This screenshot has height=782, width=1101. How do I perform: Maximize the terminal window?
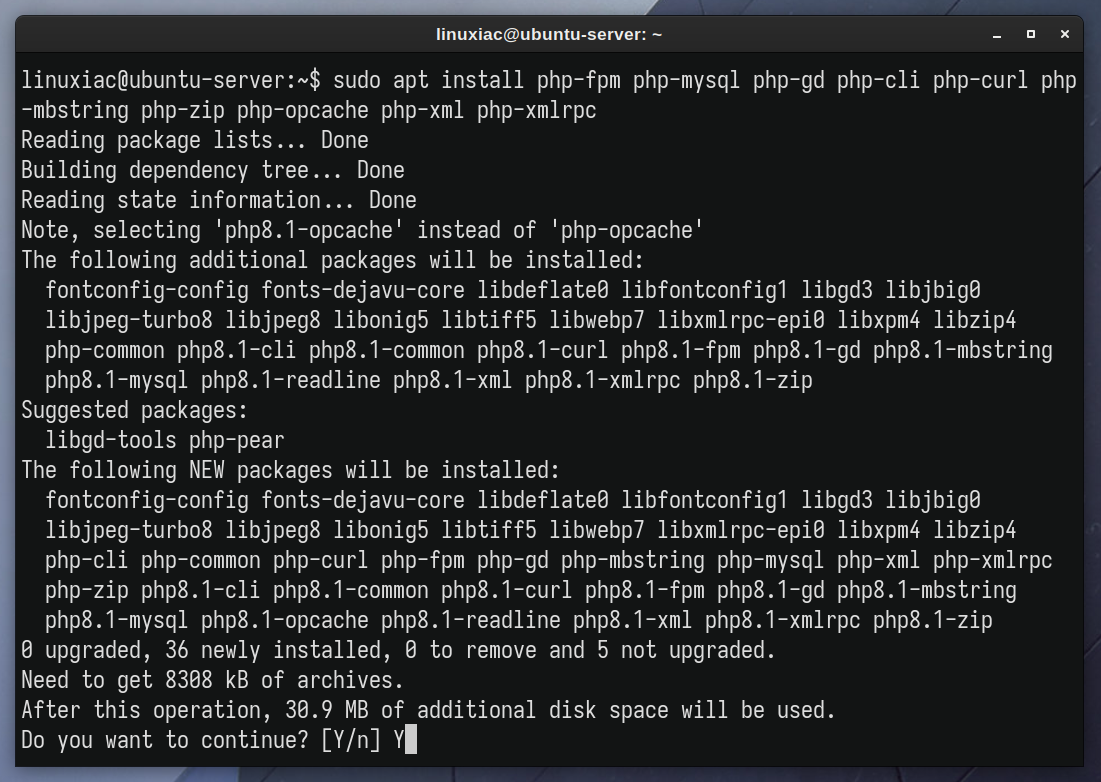(1031, 34)
